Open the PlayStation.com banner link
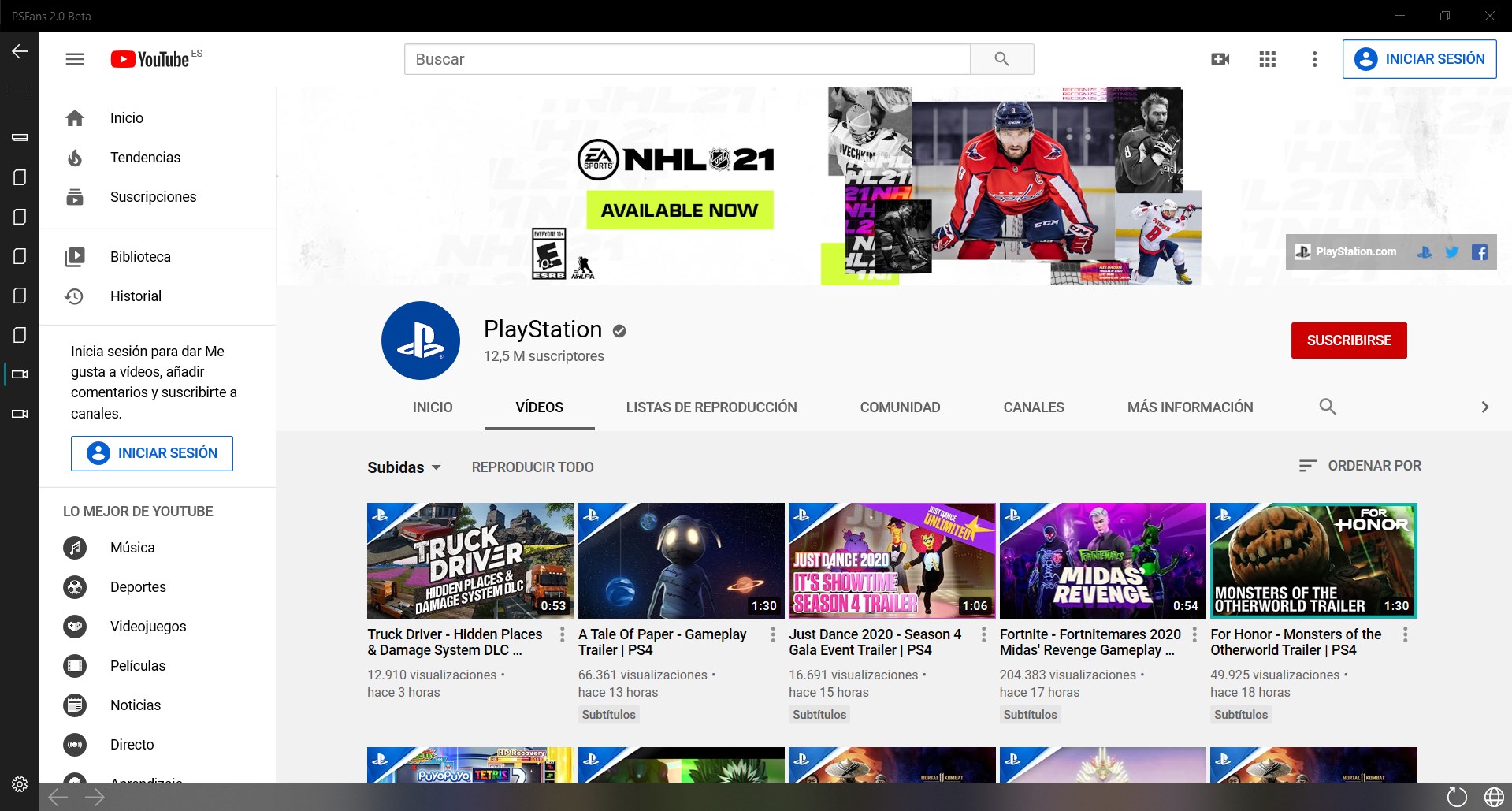Screen dimensions: 1512x811 click(x=1347, y=252)
